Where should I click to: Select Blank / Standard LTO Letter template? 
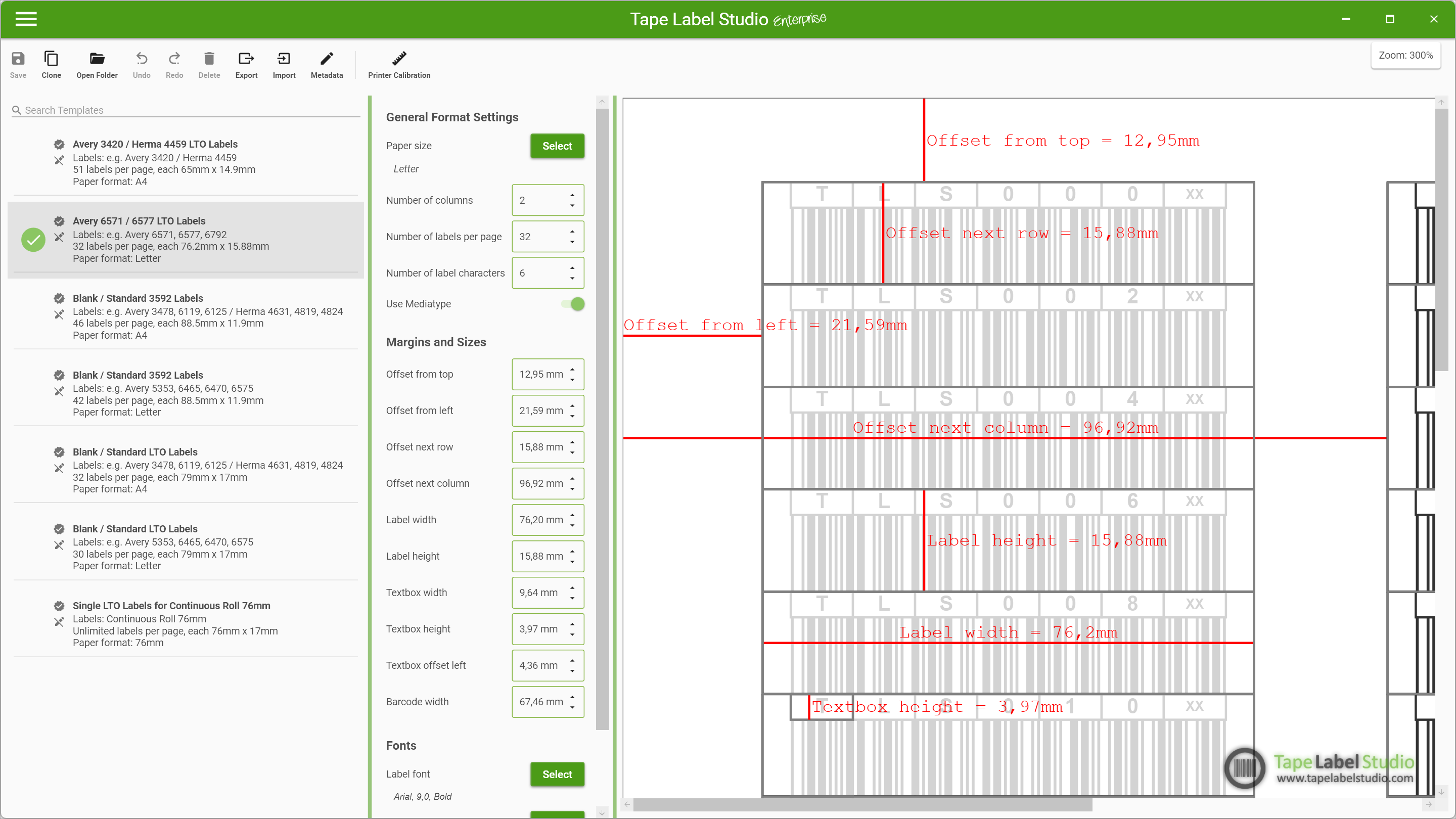point(186,547)
